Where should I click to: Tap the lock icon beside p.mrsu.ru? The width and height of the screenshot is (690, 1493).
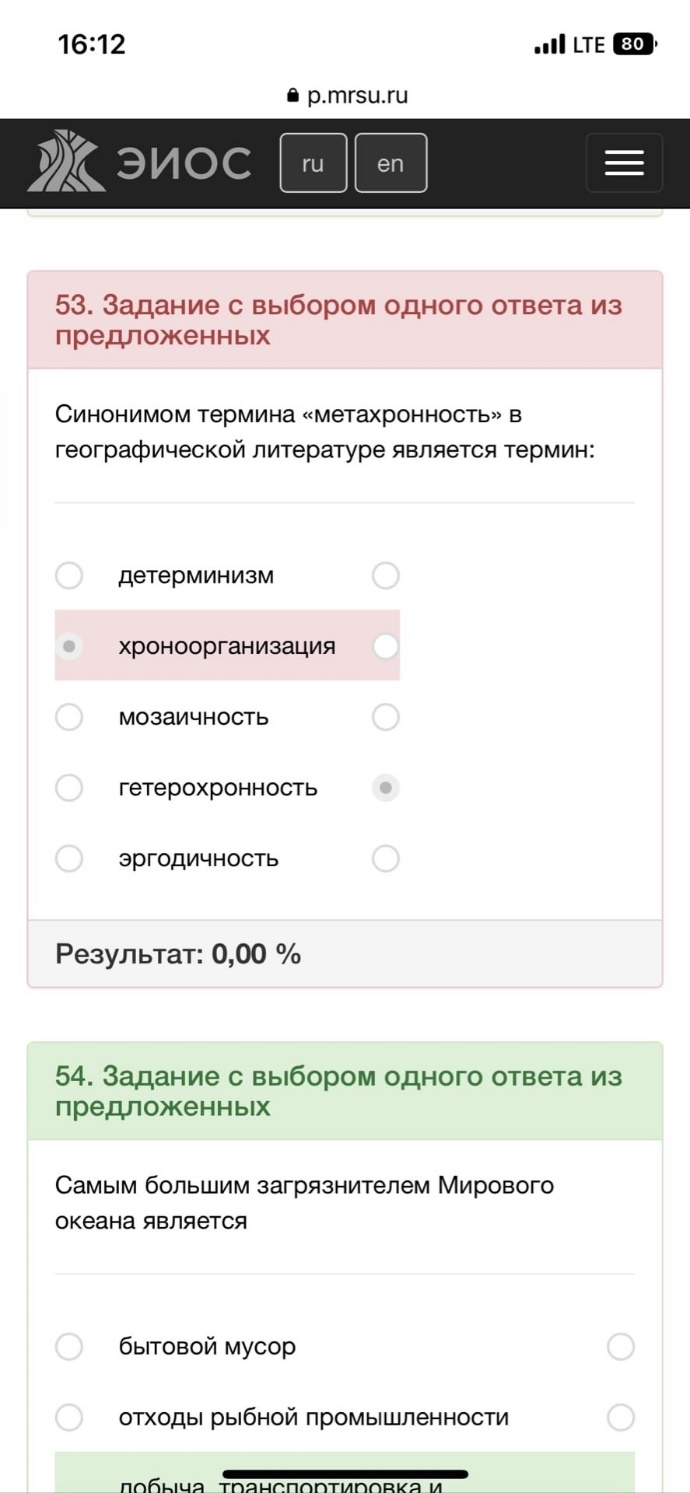coord(292,96)
